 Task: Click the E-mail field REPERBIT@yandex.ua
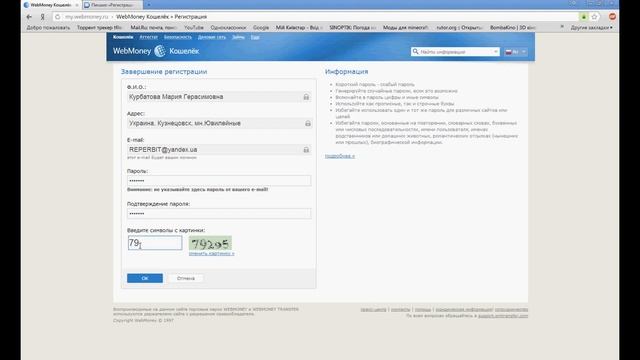click(x=219, y=150)
